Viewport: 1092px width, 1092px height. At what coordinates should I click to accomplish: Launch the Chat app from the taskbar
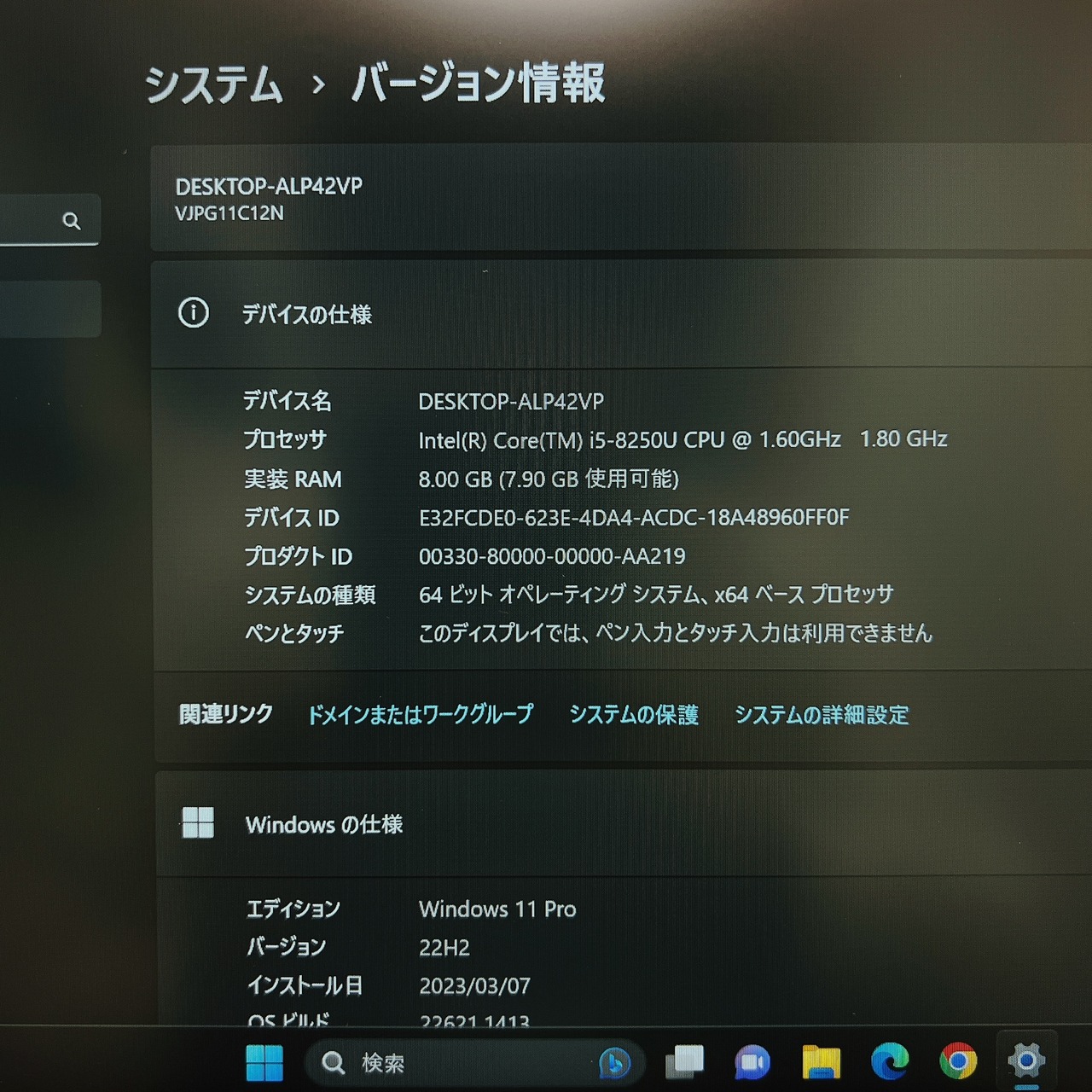click(x=752, y=1063)
